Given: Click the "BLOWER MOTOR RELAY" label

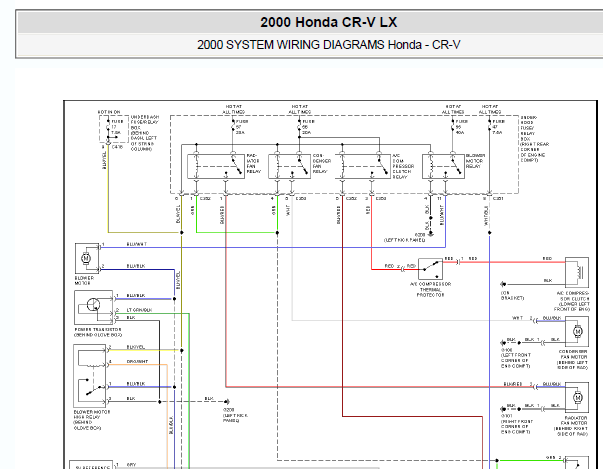Looking at the screenshot, I should tap(475, 161).
